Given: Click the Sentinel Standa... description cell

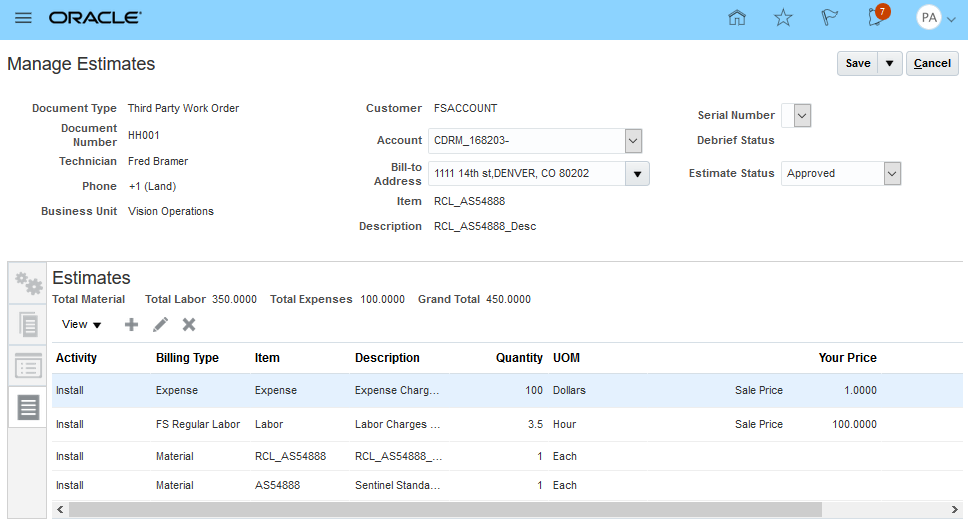Looking at the screenshot, I should (x=397, y=486).
